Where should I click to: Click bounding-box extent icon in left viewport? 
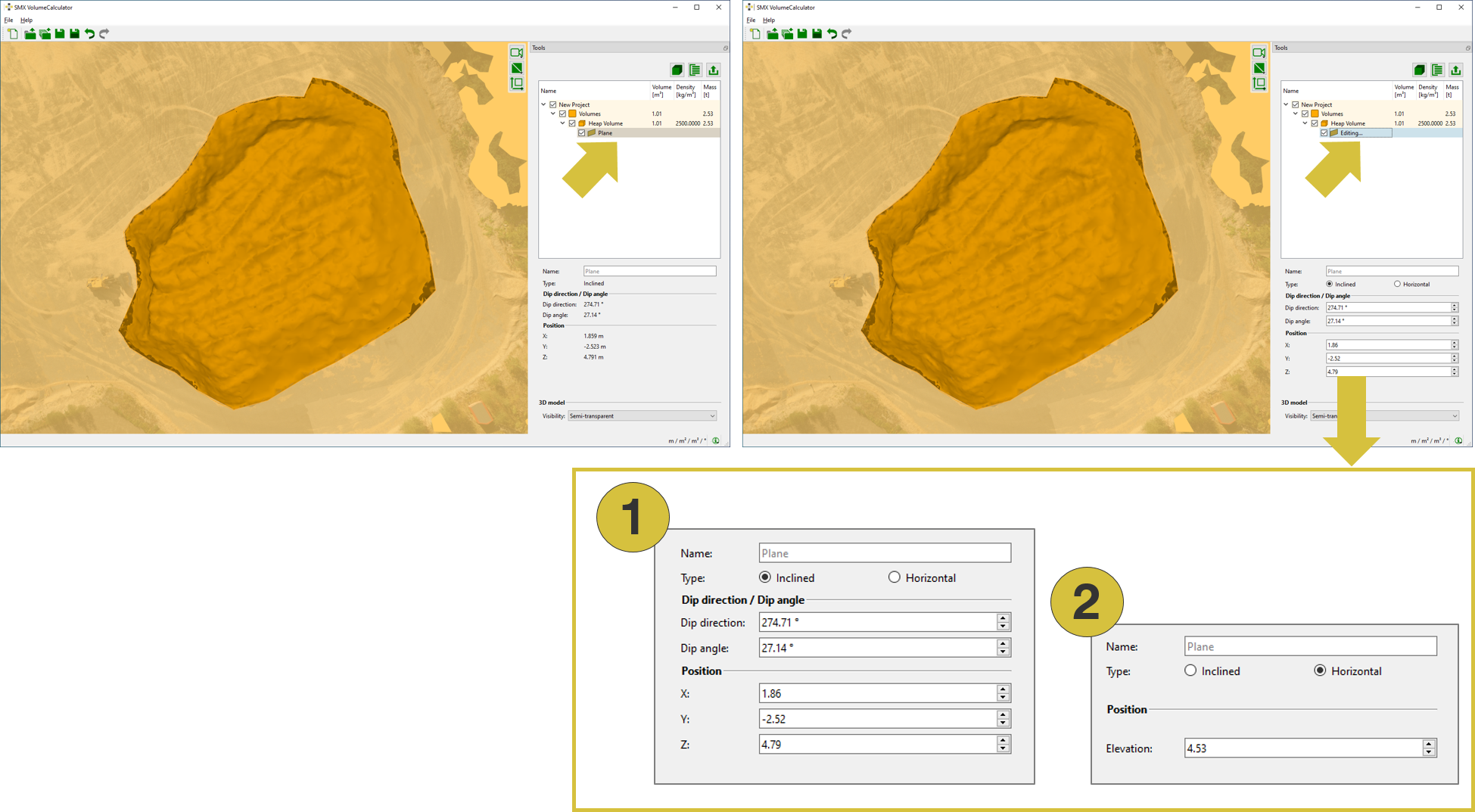click(x=516, y=83)
